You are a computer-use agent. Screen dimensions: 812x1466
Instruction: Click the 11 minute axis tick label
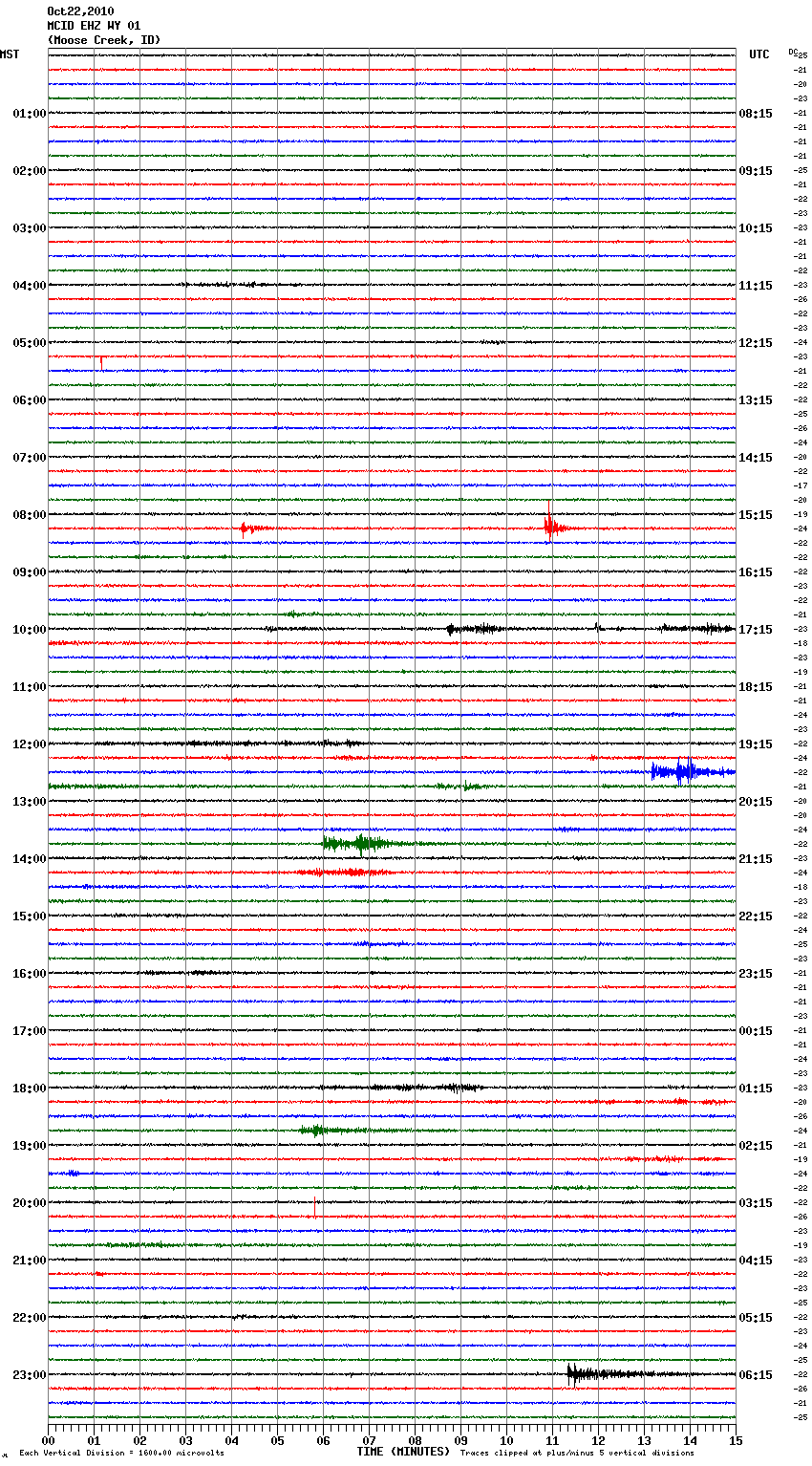pos(552,1440)
